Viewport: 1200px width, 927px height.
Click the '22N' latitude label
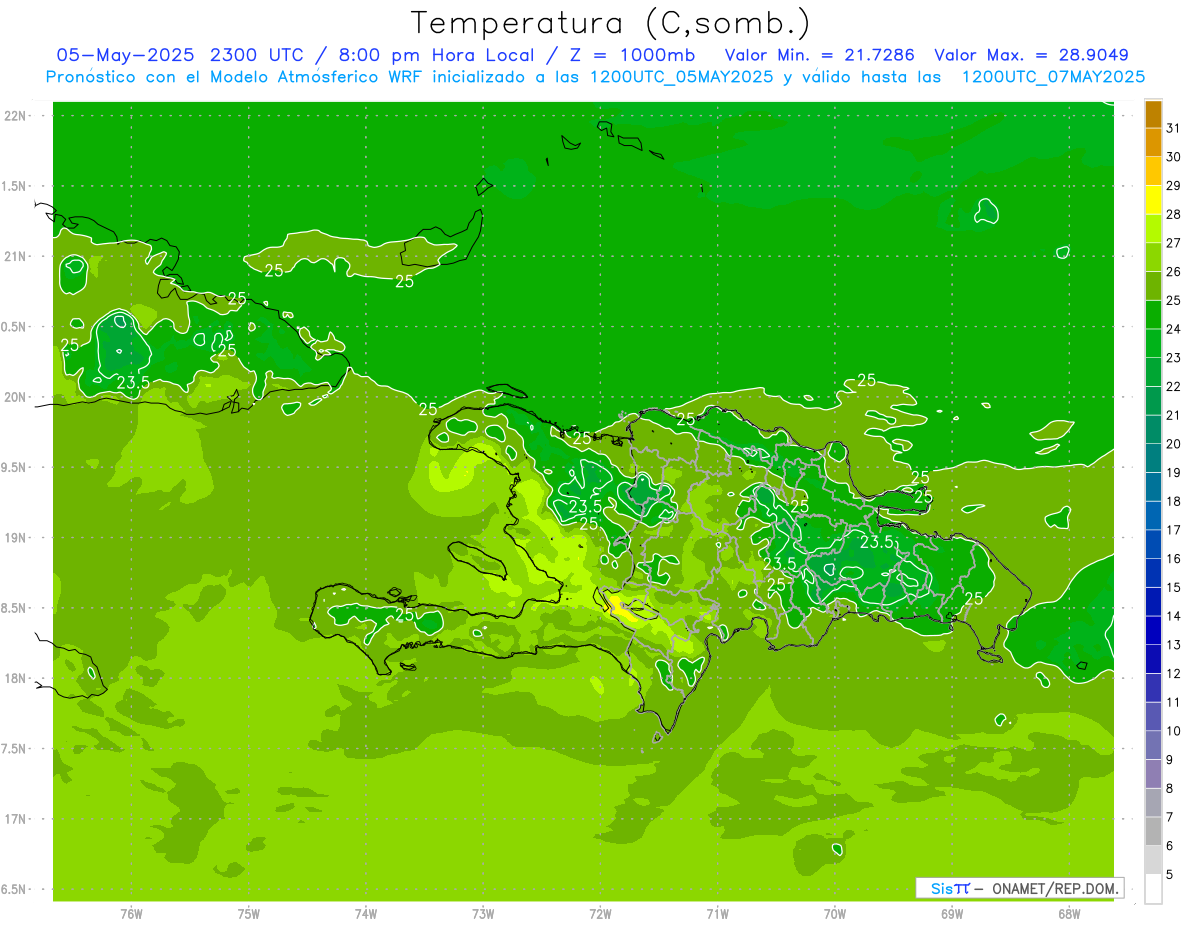[17, 116]
